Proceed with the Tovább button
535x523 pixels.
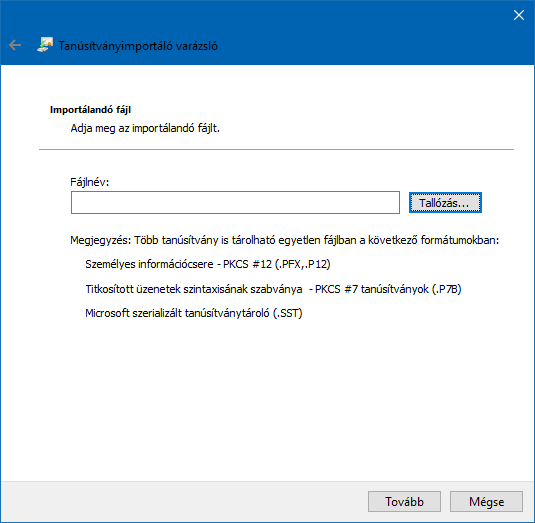point(404,502)
